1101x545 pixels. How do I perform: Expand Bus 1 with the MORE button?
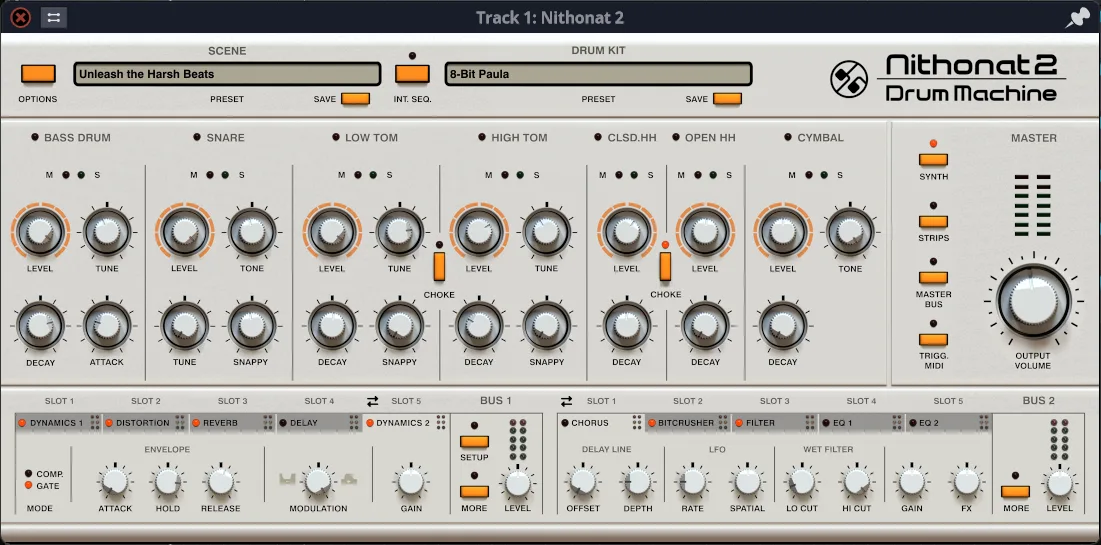[x=474, y=491]
